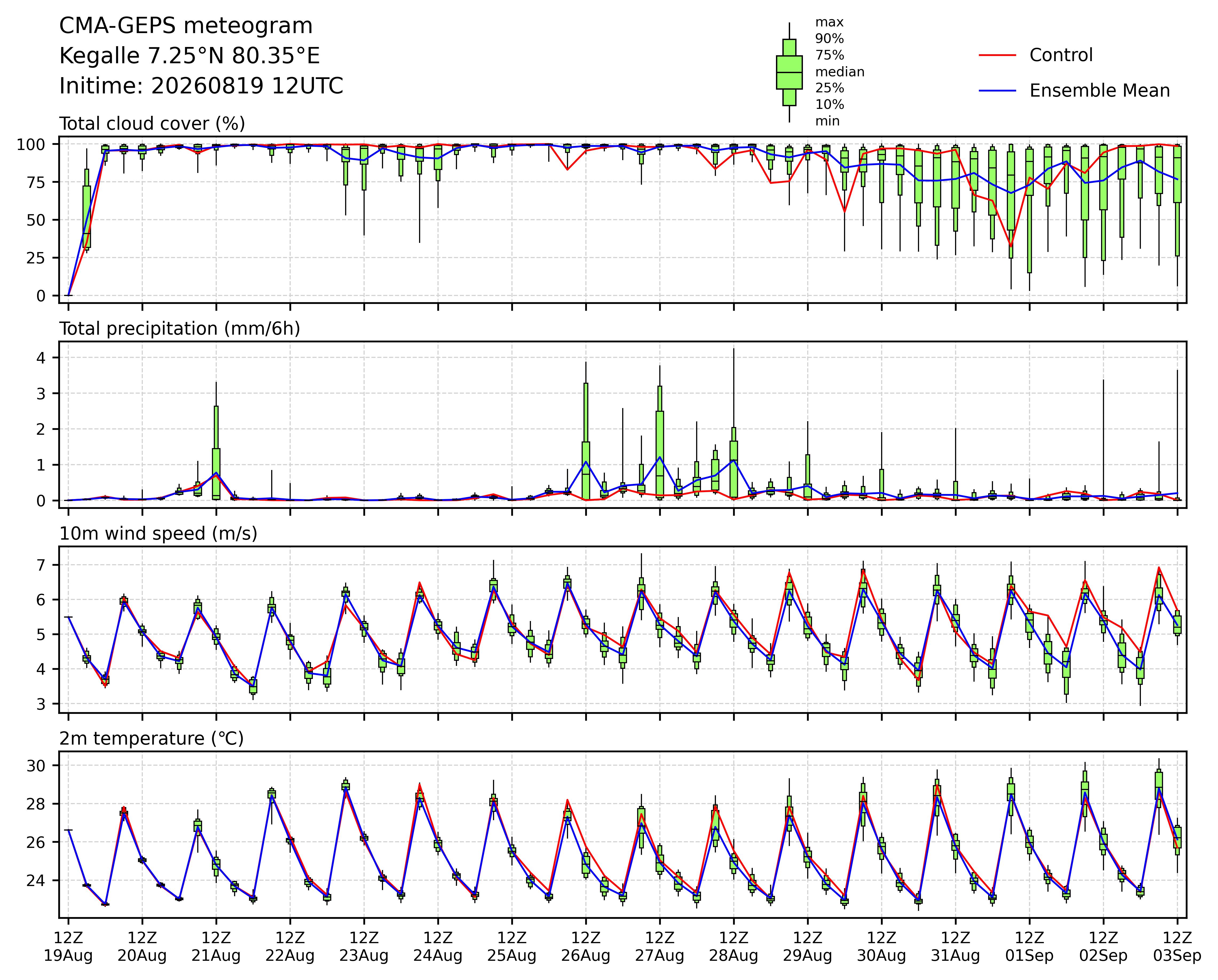Click the 'Initime: 20260819 12UTC' text
The height and width of the screenshot is (980, 1218).
201,86
